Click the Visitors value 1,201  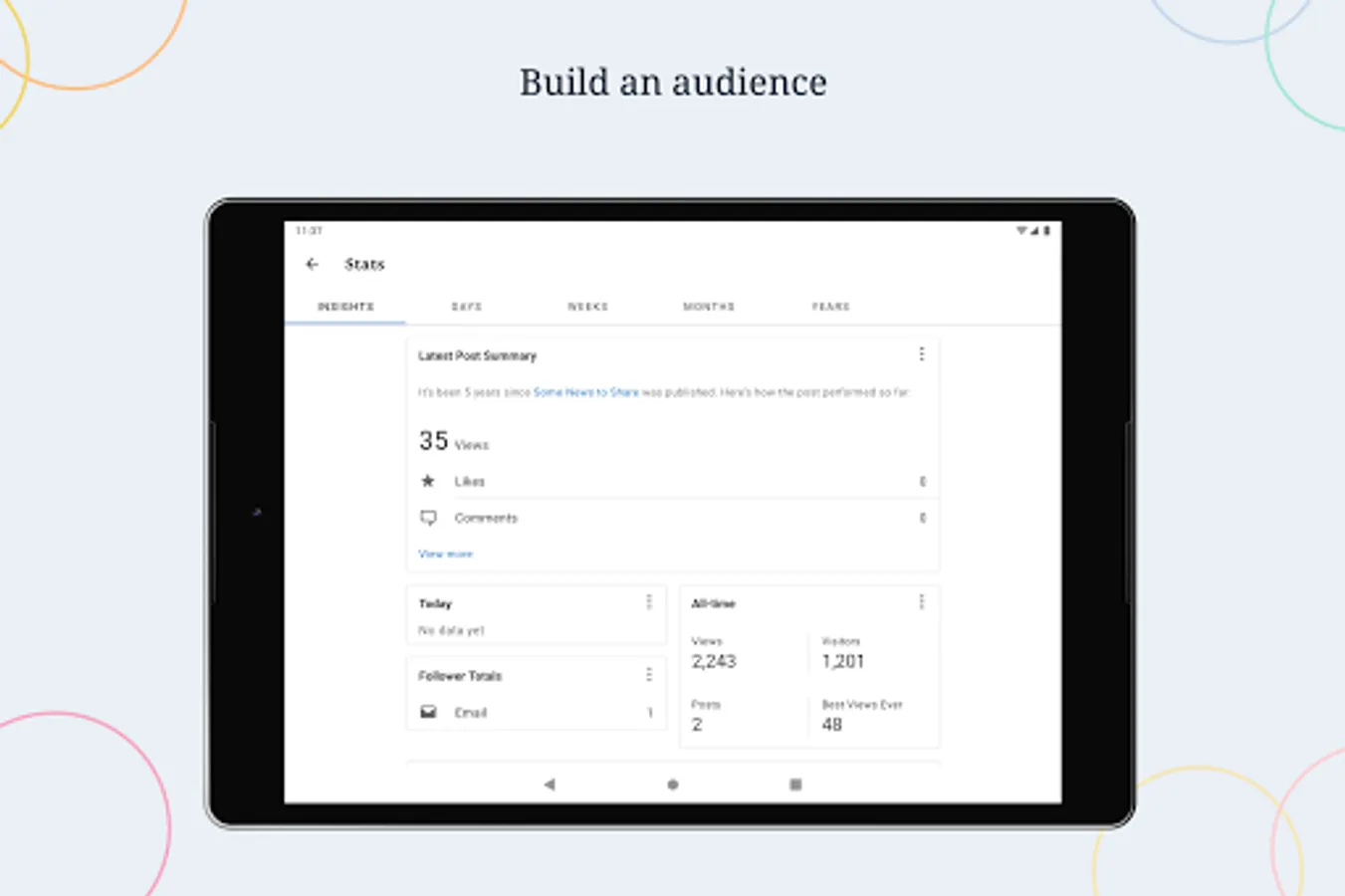(843, 661)
